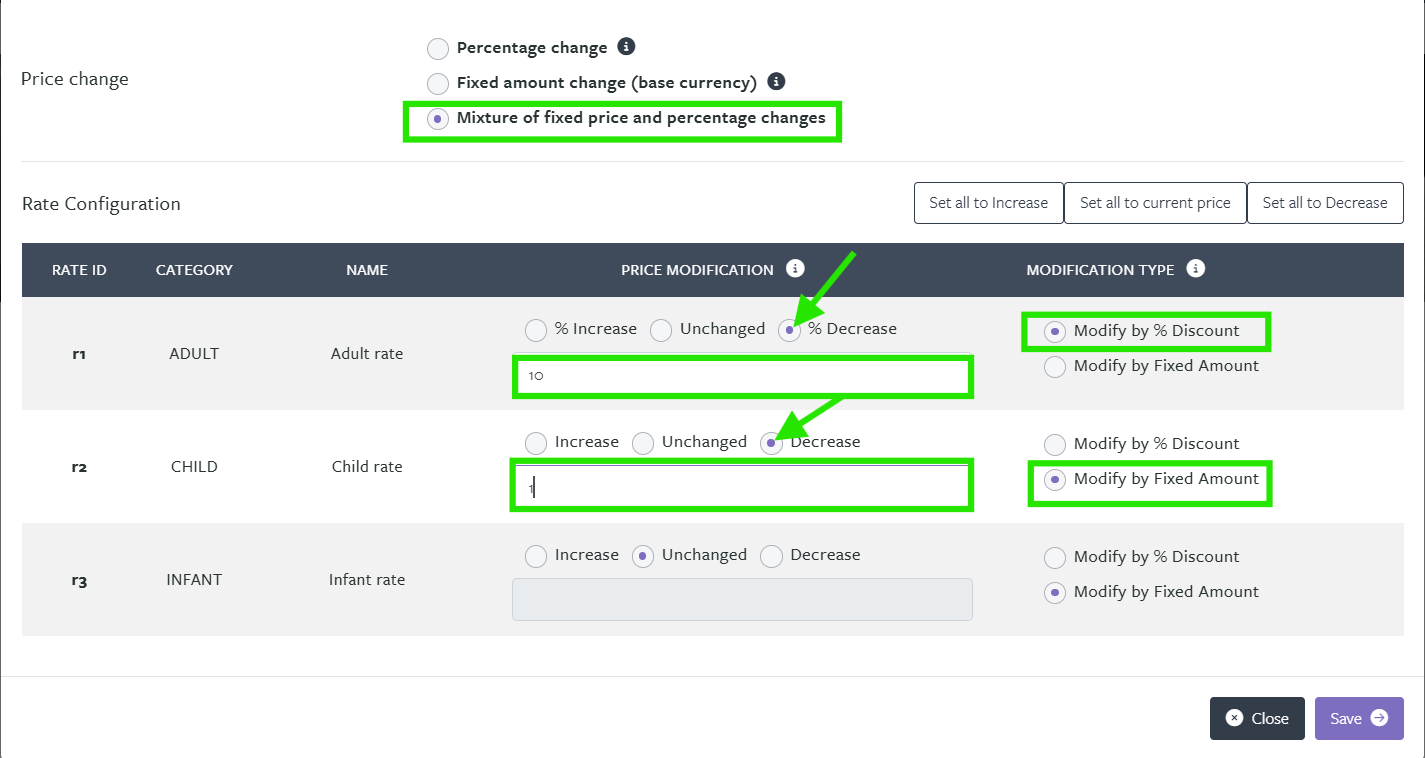Image resolution: width=1425 pixels, height=758 pixels.
Task: Click Set all to Decrease button
Action: tap(1325, 203)
